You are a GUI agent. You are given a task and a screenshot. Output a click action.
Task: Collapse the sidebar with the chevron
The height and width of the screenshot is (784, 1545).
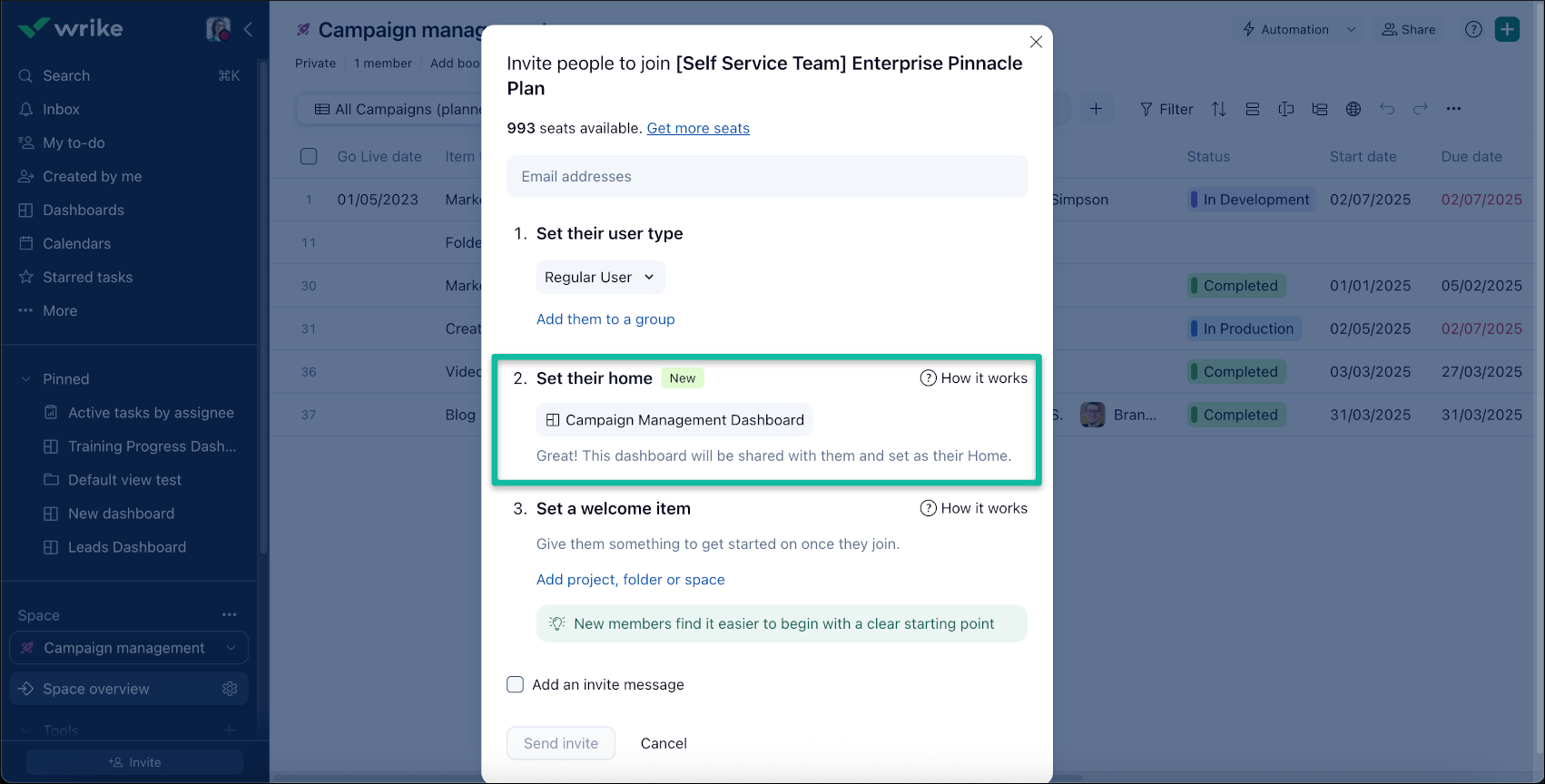coord(248,29)
